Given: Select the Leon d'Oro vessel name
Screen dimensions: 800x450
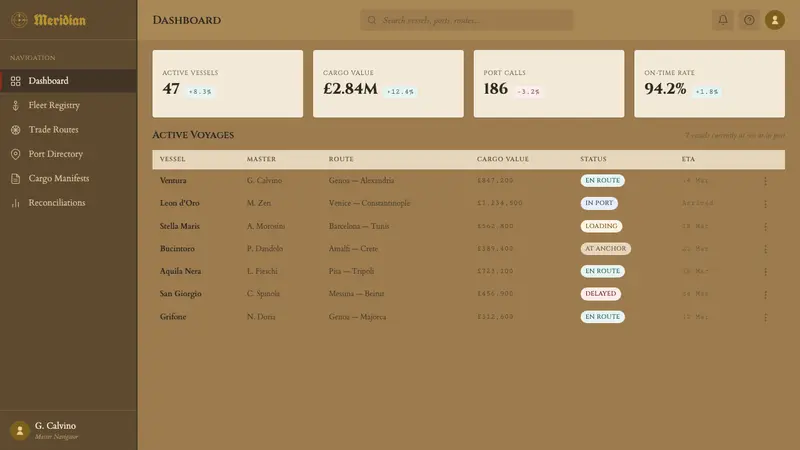Looking at the screenshot, I should [x=180, y=203].
